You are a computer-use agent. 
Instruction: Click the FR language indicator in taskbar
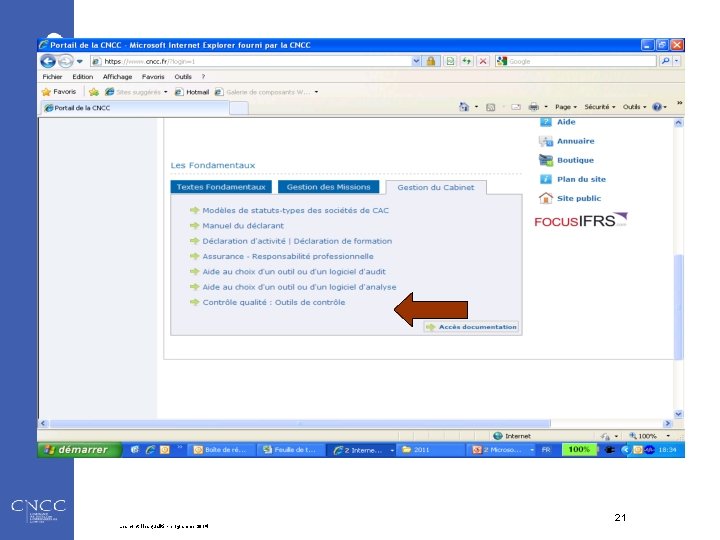click(x=546, y=450)
